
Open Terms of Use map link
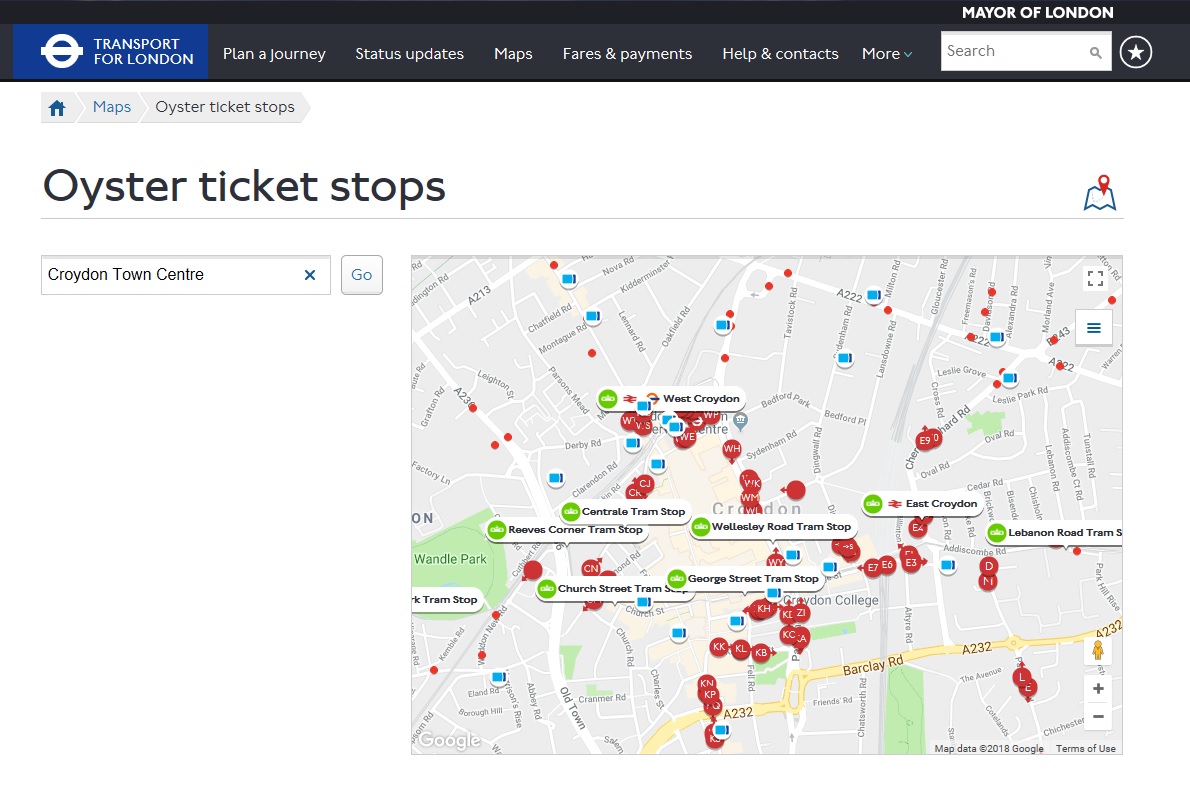tap(1085, 748)
